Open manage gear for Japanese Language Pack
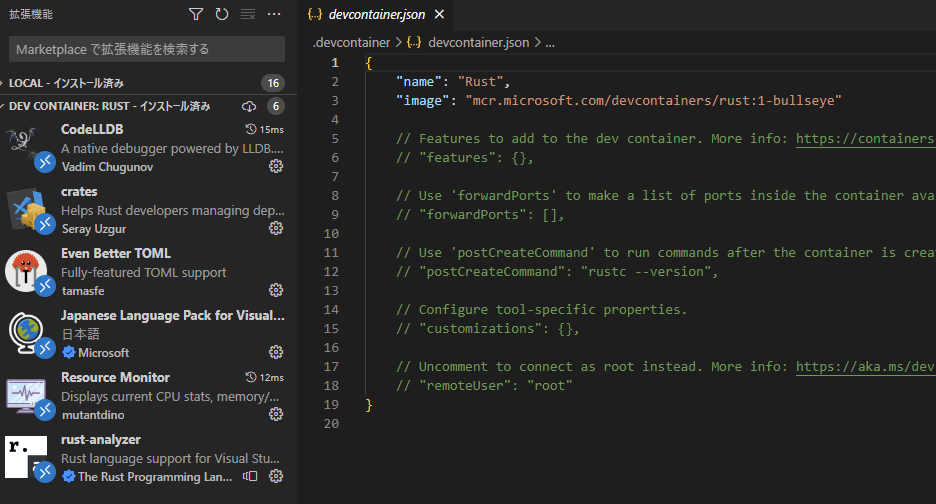936x504 pixels. [276, 352]
